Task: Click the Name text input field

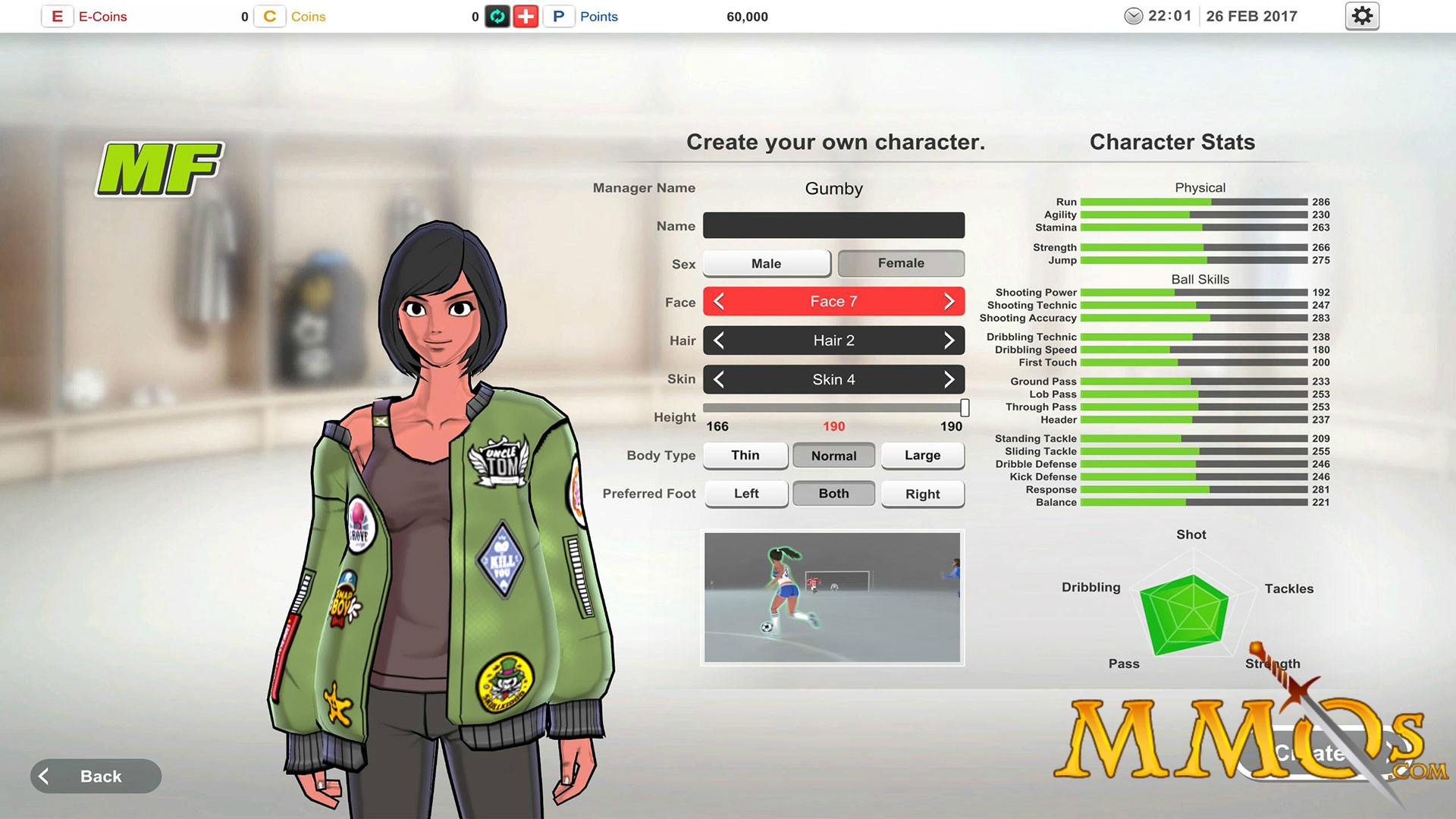Action: coord(835,224)
